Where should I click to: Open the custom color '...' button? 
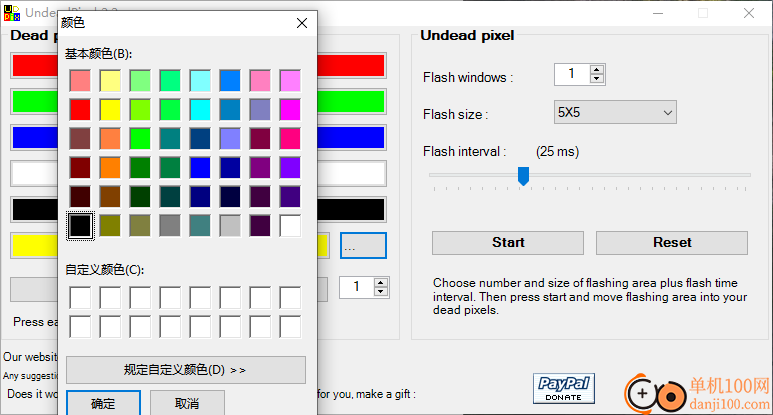click(363, 245)
